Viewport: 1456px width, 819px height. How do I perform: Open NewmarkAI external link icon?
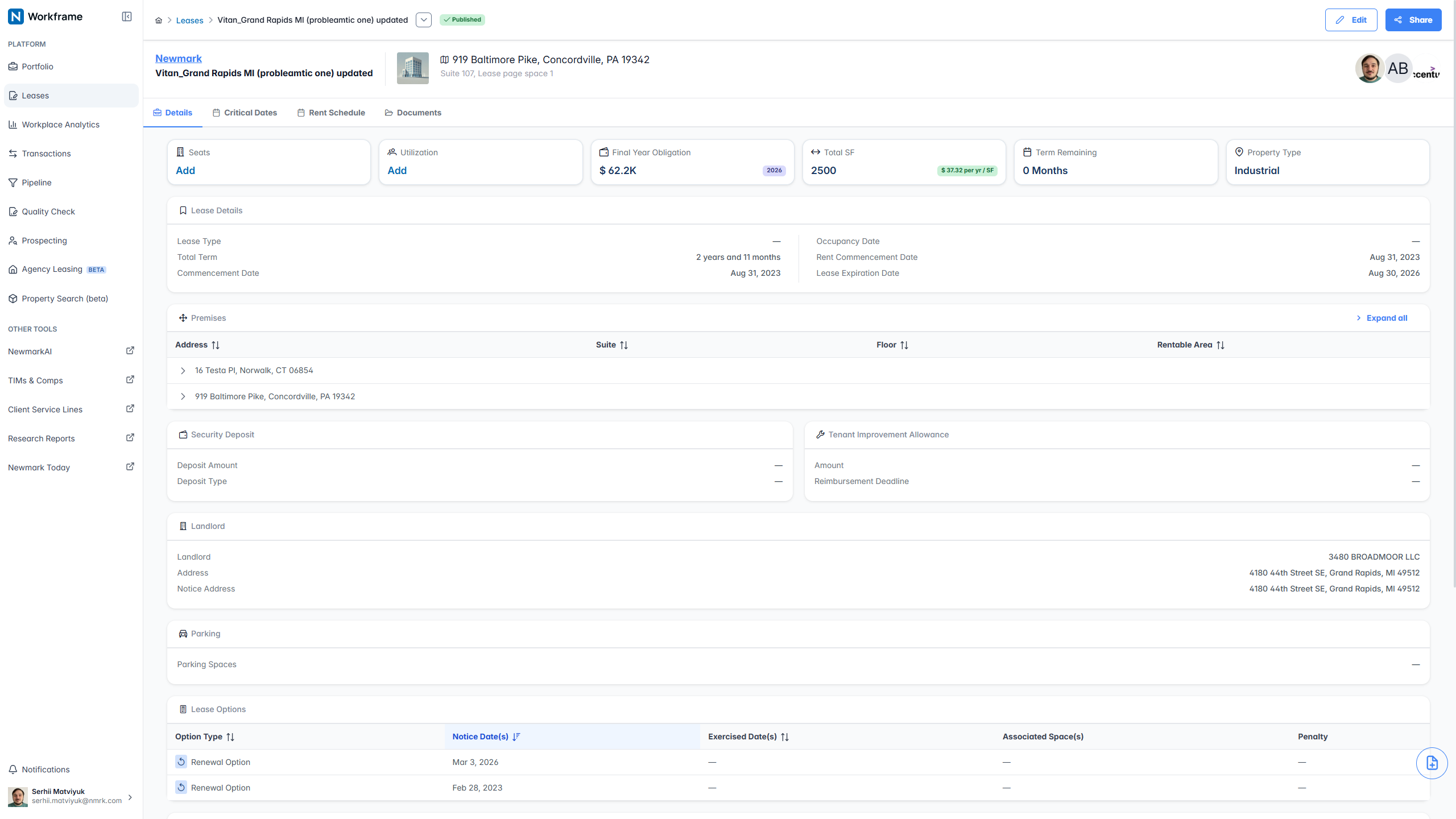click(130, 351)
